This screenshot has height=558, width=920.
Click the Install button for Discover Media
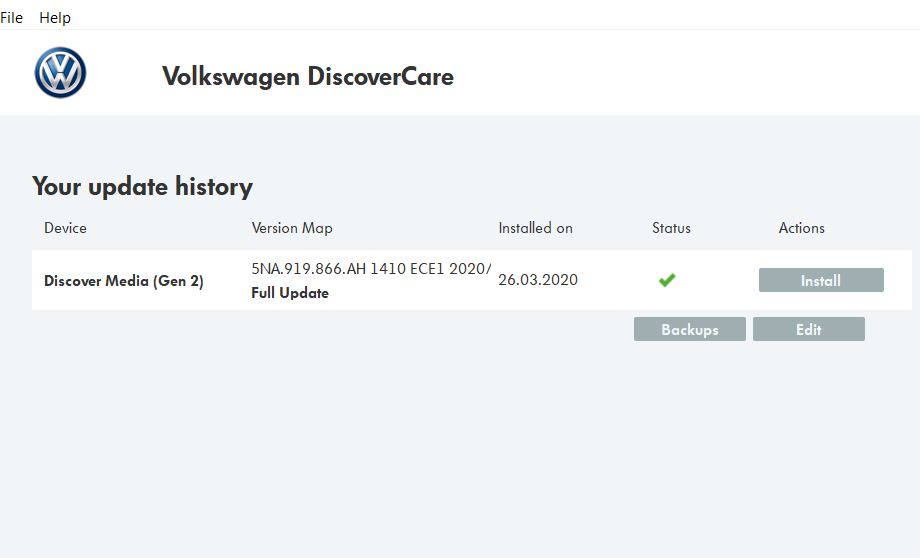point(821,280)
